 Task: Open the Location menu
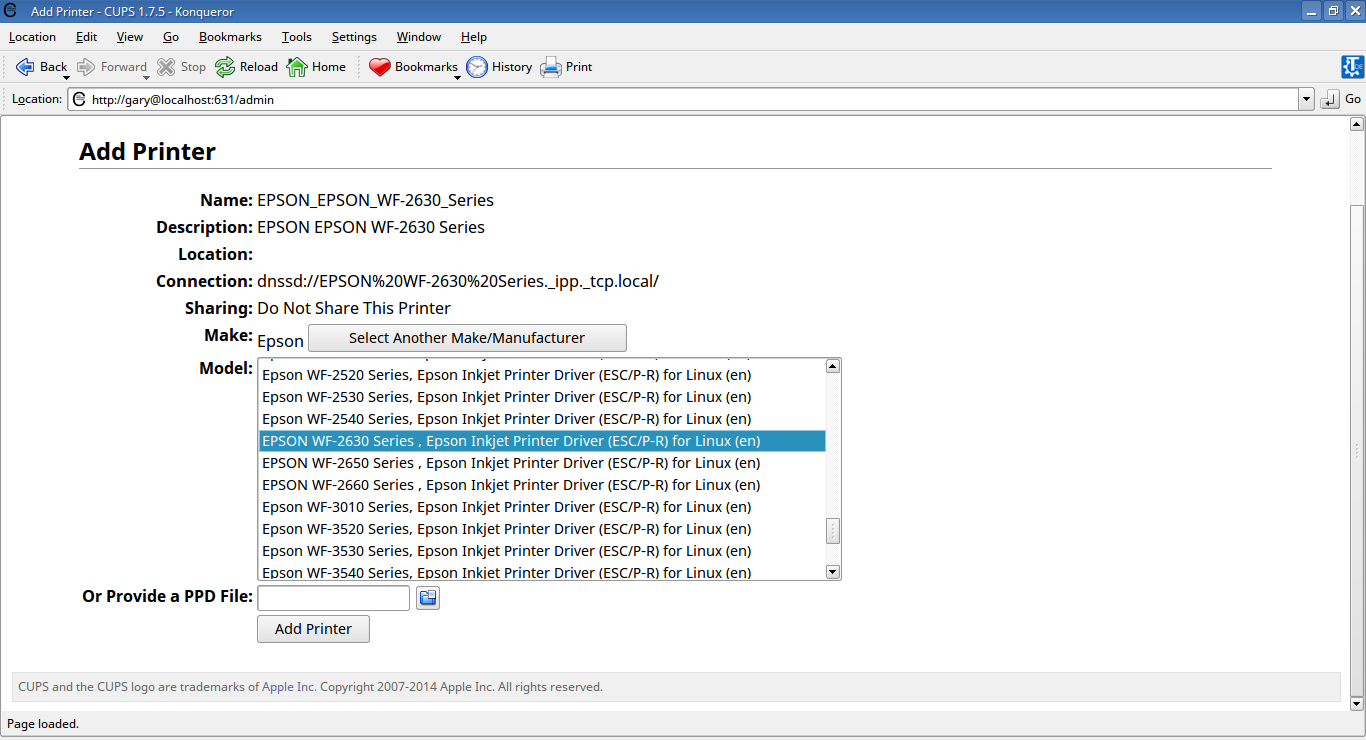coord(32,37)
